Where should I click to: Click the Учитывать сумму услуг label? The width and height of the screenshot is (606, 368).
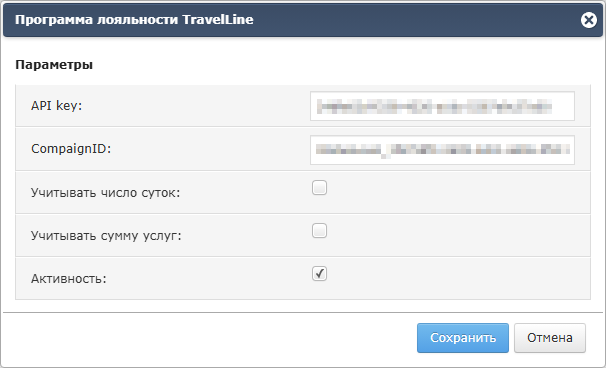tap(106, 235)
